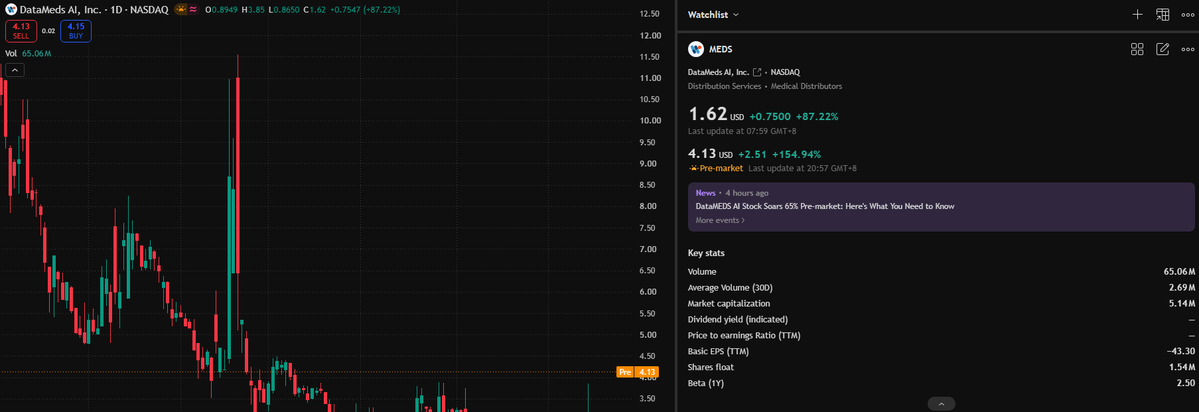Click the H3.85 high value in header
Viewport: 1199px width, 412px height.
click(254, 10)
